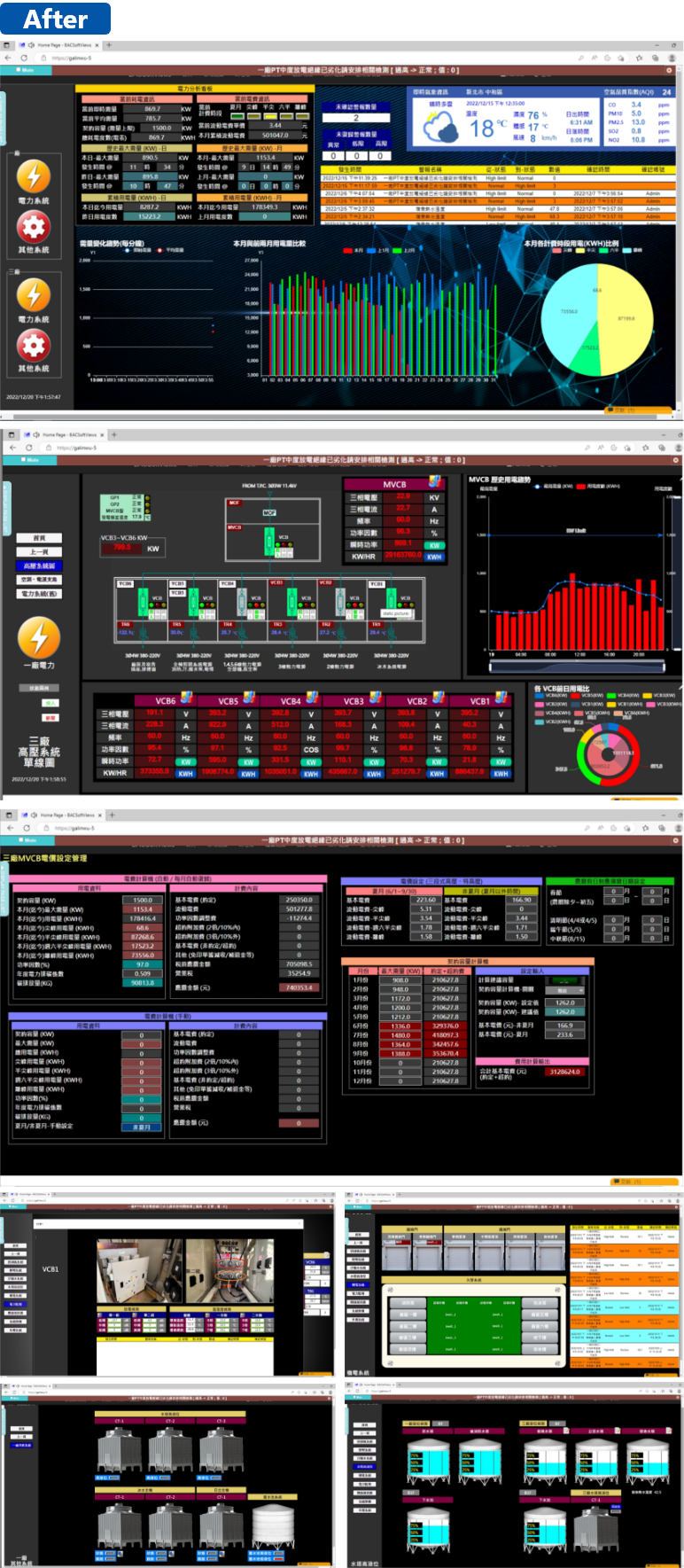Screen dimensions: 684x1568
Task: Toggle the red 本月 legend swatch on the bar chart
Action: tap(347, 251)
